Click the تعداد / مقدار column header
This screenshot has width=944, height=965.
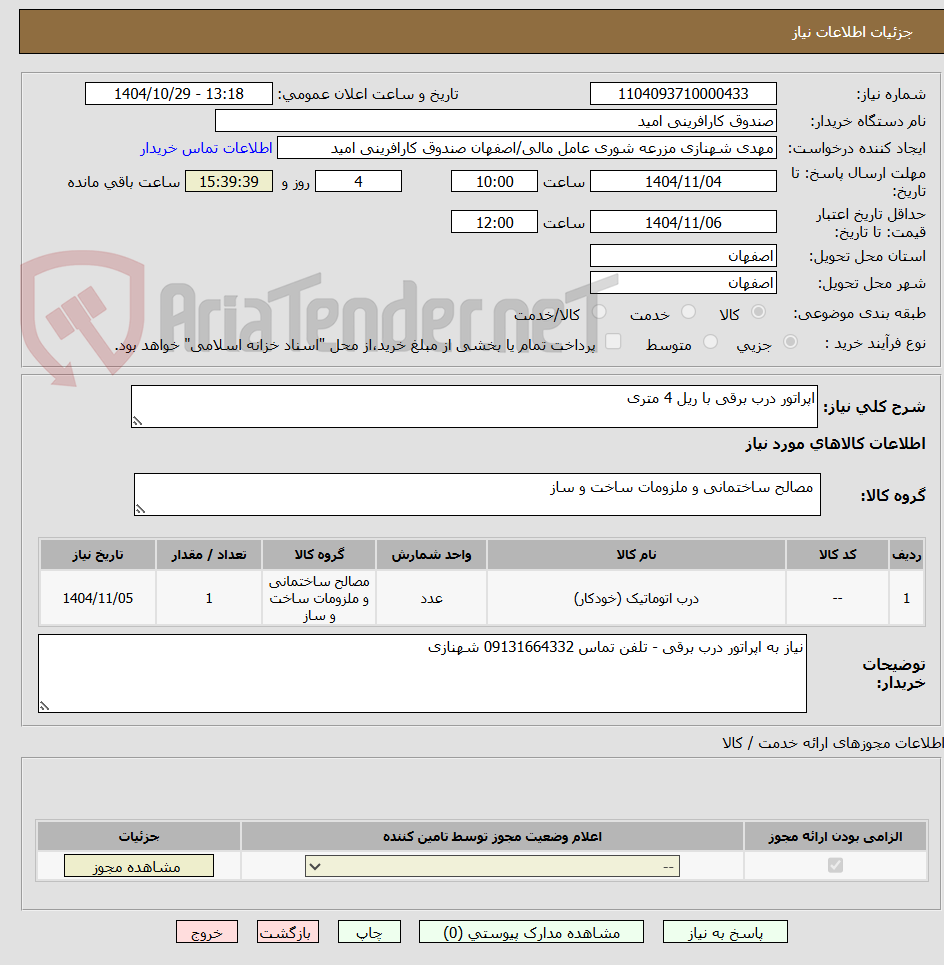[209, 555]
